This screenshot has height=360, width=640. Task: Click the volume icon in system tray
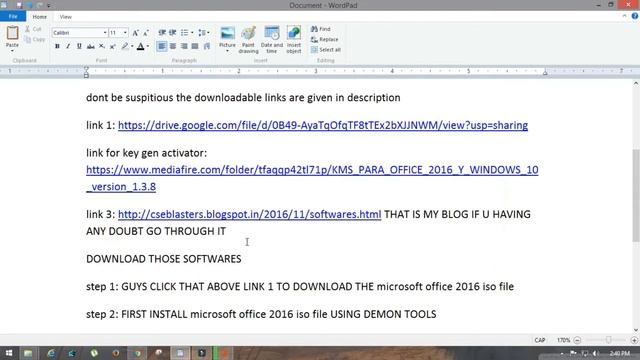pyautogui.click(x=595, y=353)
